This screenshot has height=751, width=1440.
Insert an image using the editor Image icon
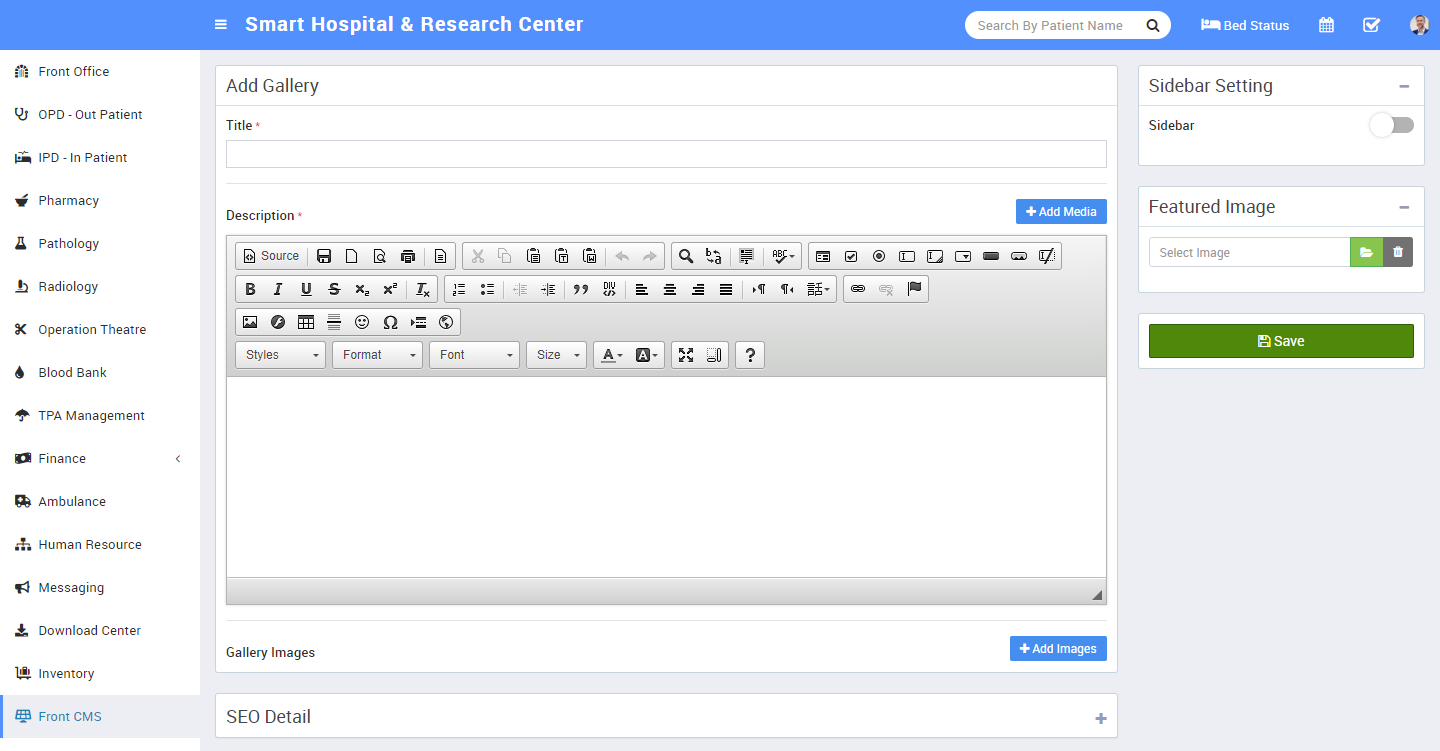pyautogui.click(x=250, y=322)
